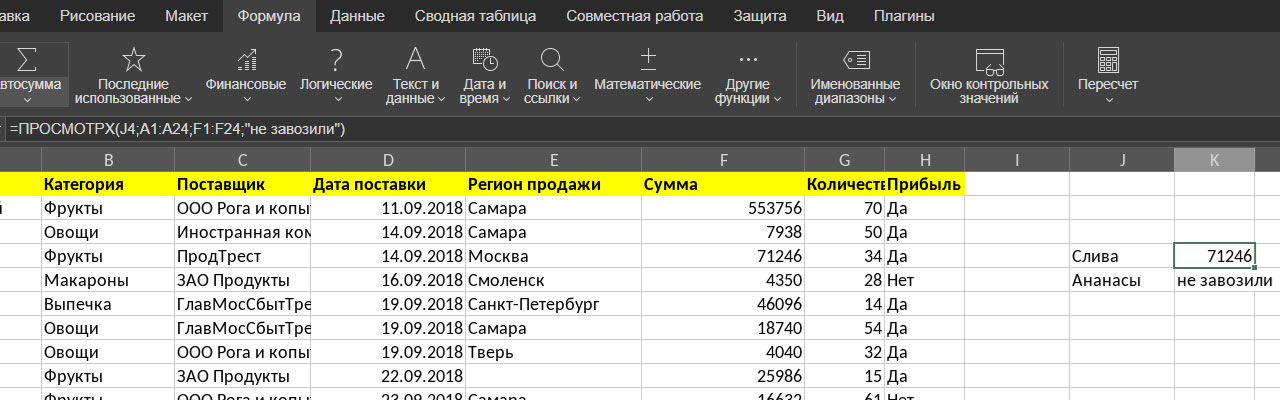Expand Именованные диапазоны dropdown label
Viewport: 1280px width, 400px height.
pos(856,91)
